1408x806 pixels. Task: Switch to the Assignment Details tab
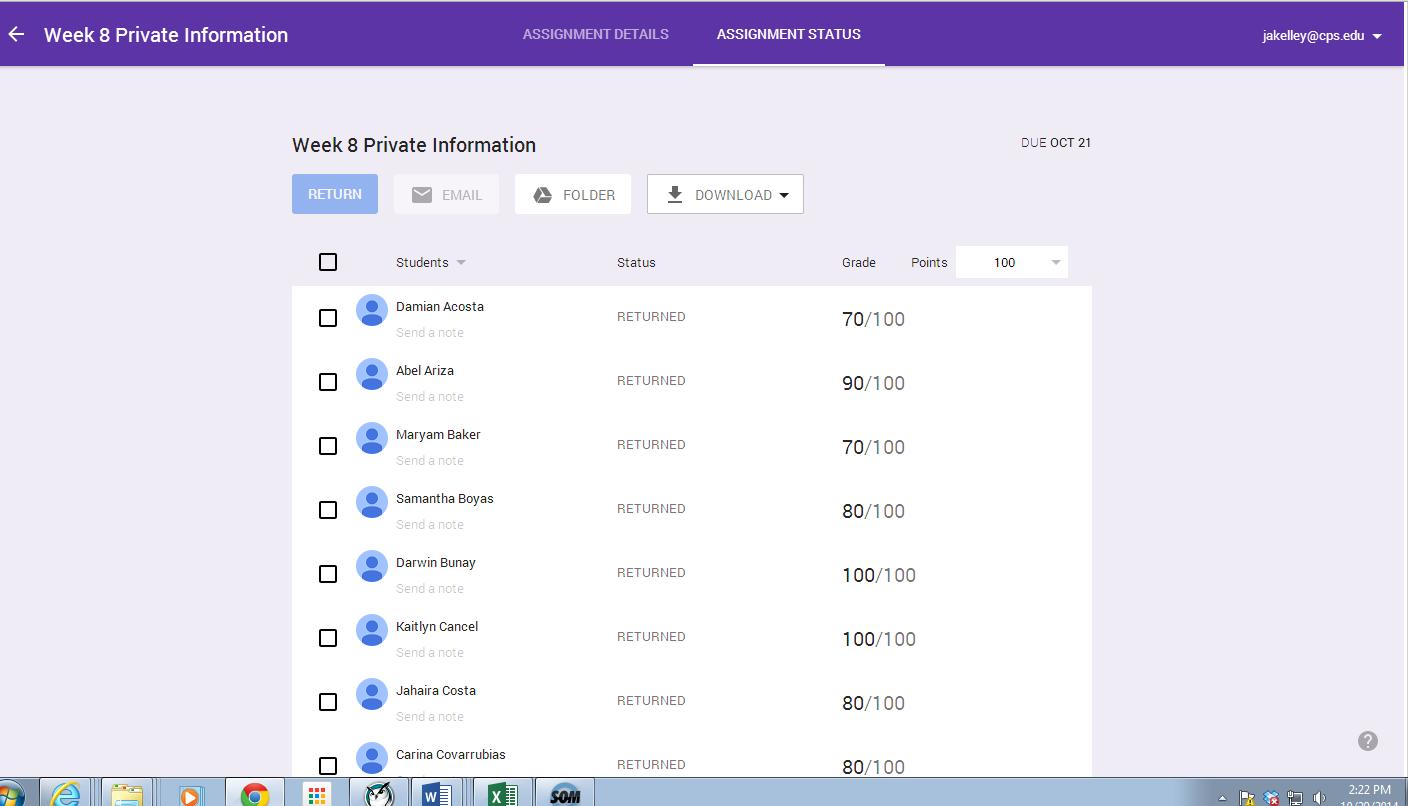(x=595, y=33)
